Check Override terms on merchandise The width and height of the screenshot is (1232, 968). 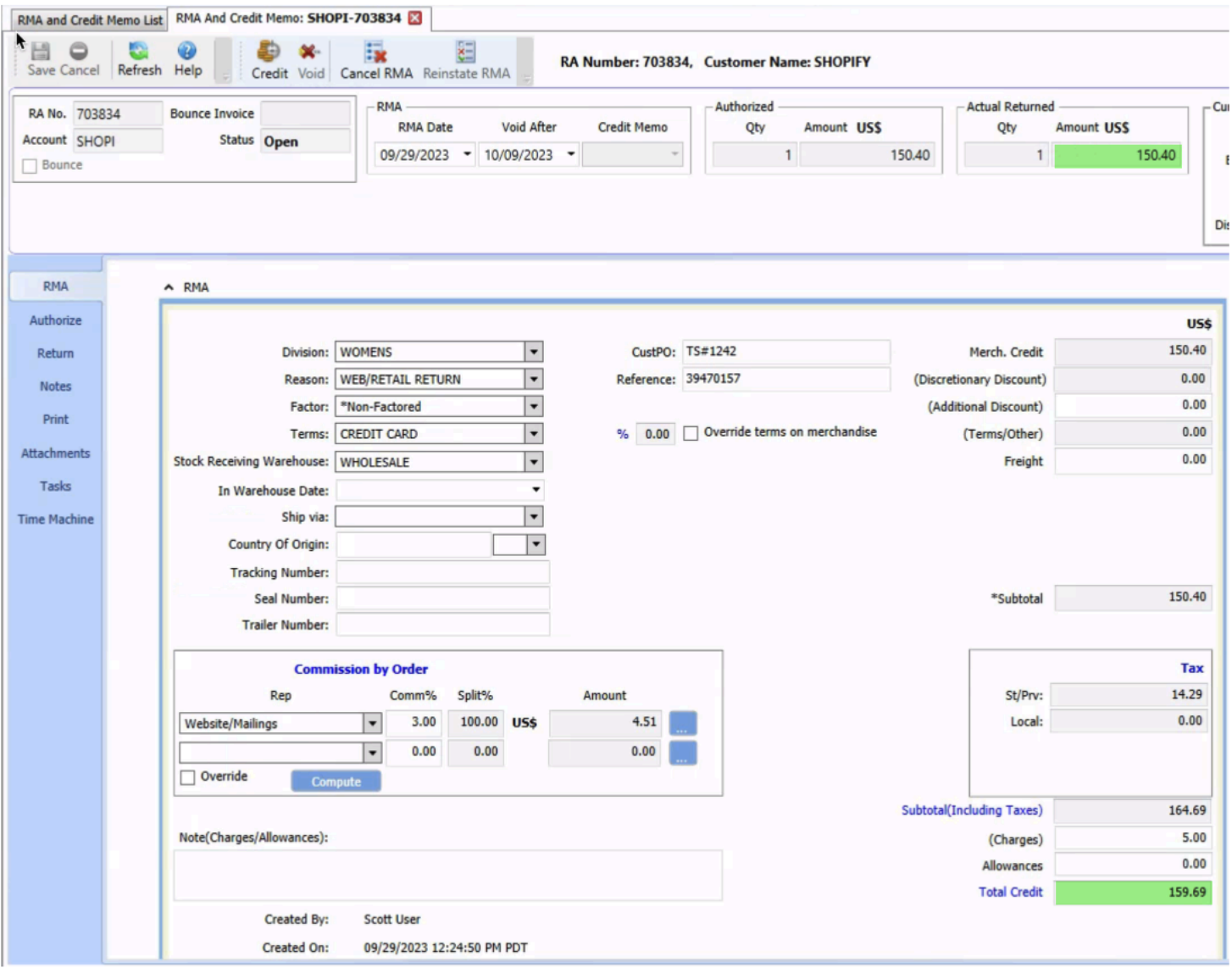tap(691, 433)
